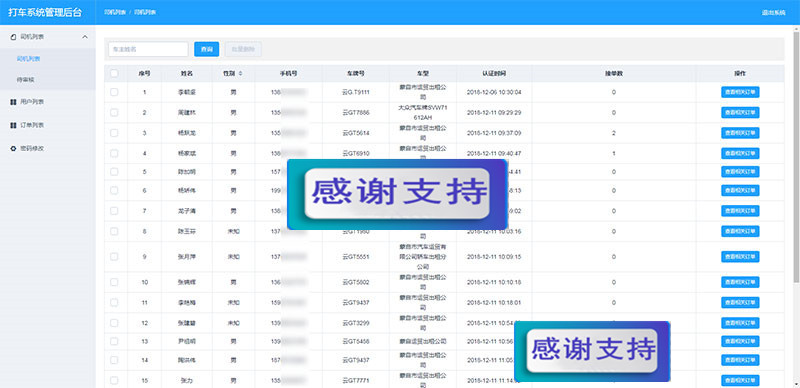Click 退出系统 in top bar
The height and width of the screenshot is (388, 800).
tap(773, 13)
